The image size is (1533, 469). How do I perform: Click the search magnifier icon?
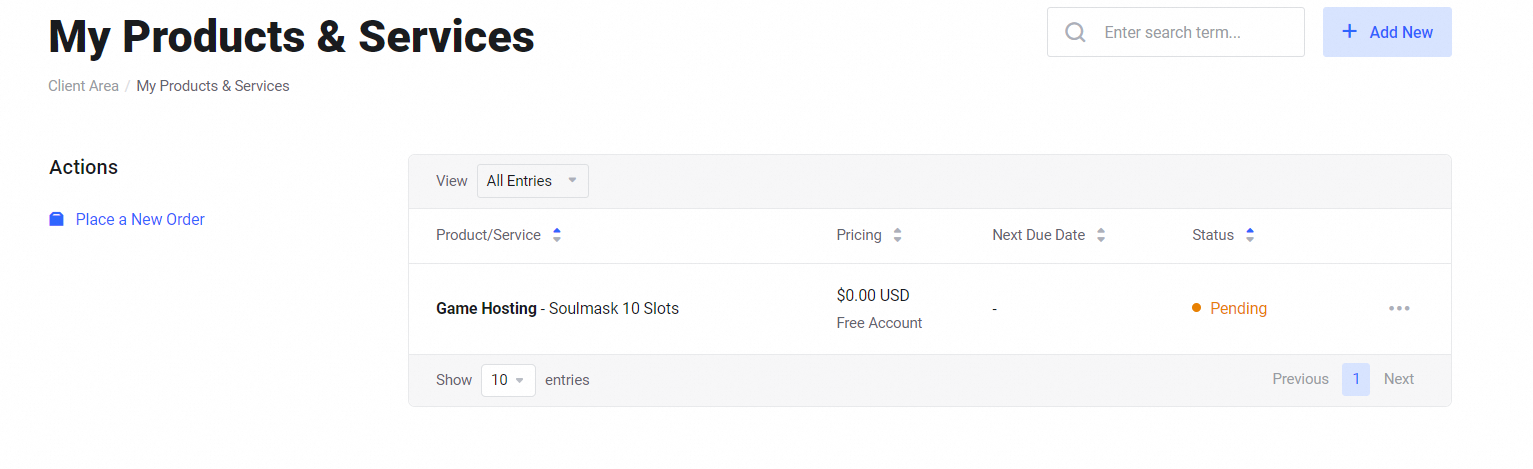(1076, 32)
